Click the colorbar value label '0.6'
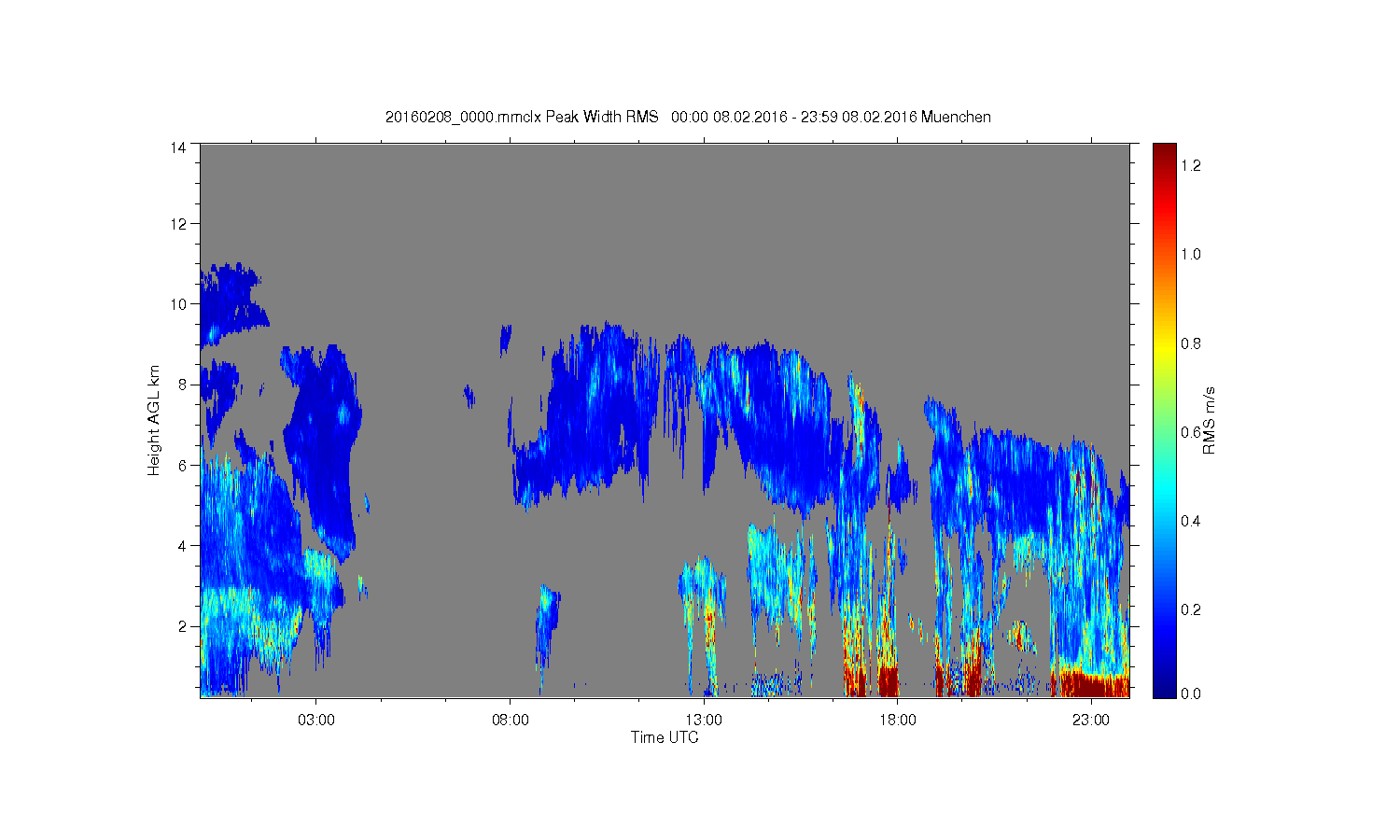 [x=1190, y=432]
